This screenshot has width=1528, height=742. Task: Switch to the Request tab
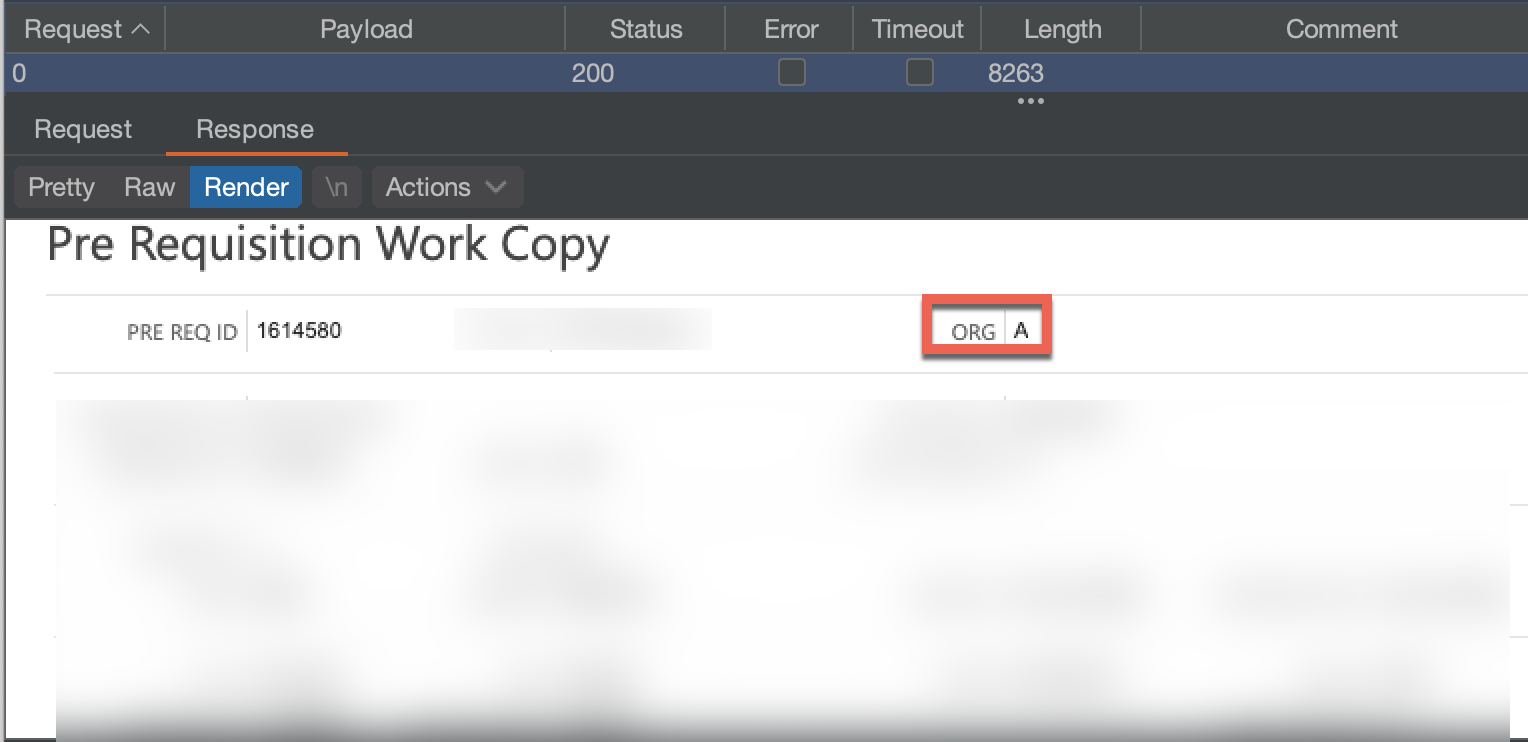click(83, 130)
